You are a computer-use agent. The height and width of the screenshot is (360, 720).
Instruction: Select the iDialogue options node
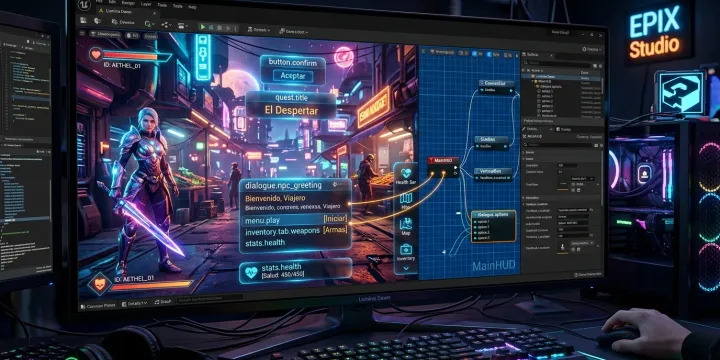pos(494,226)
